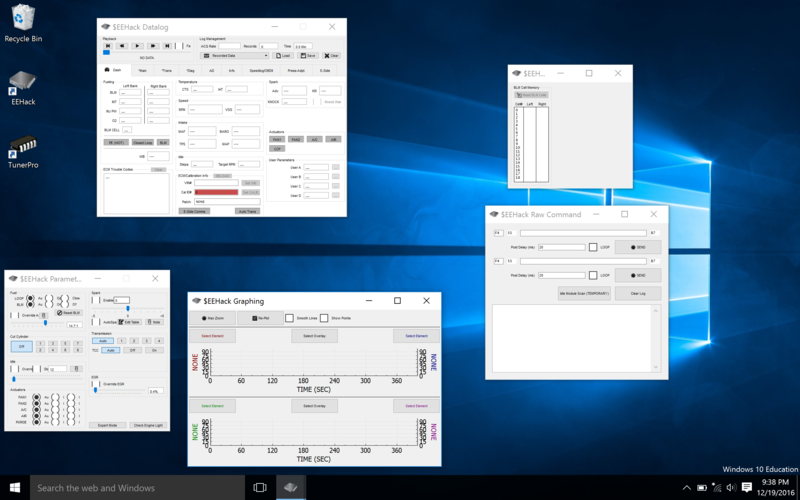This screenshot has height=500, width=800.
Task: Open the E-Side tab in Datalog
Action: pos(324,71)
